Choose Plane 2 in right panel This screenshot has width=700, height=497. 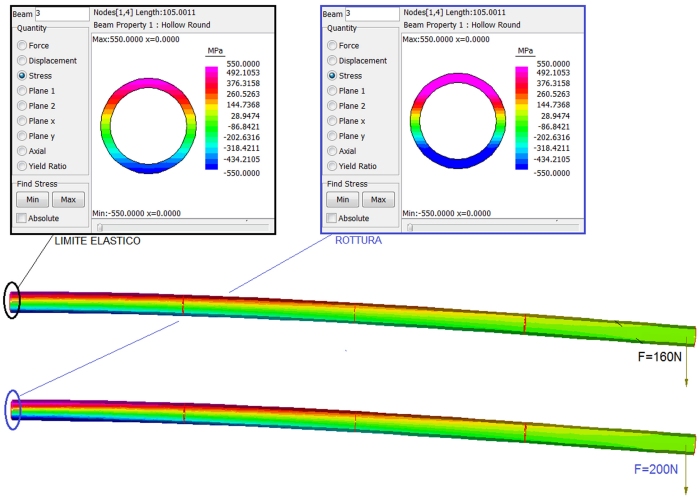tap(333, 106)
